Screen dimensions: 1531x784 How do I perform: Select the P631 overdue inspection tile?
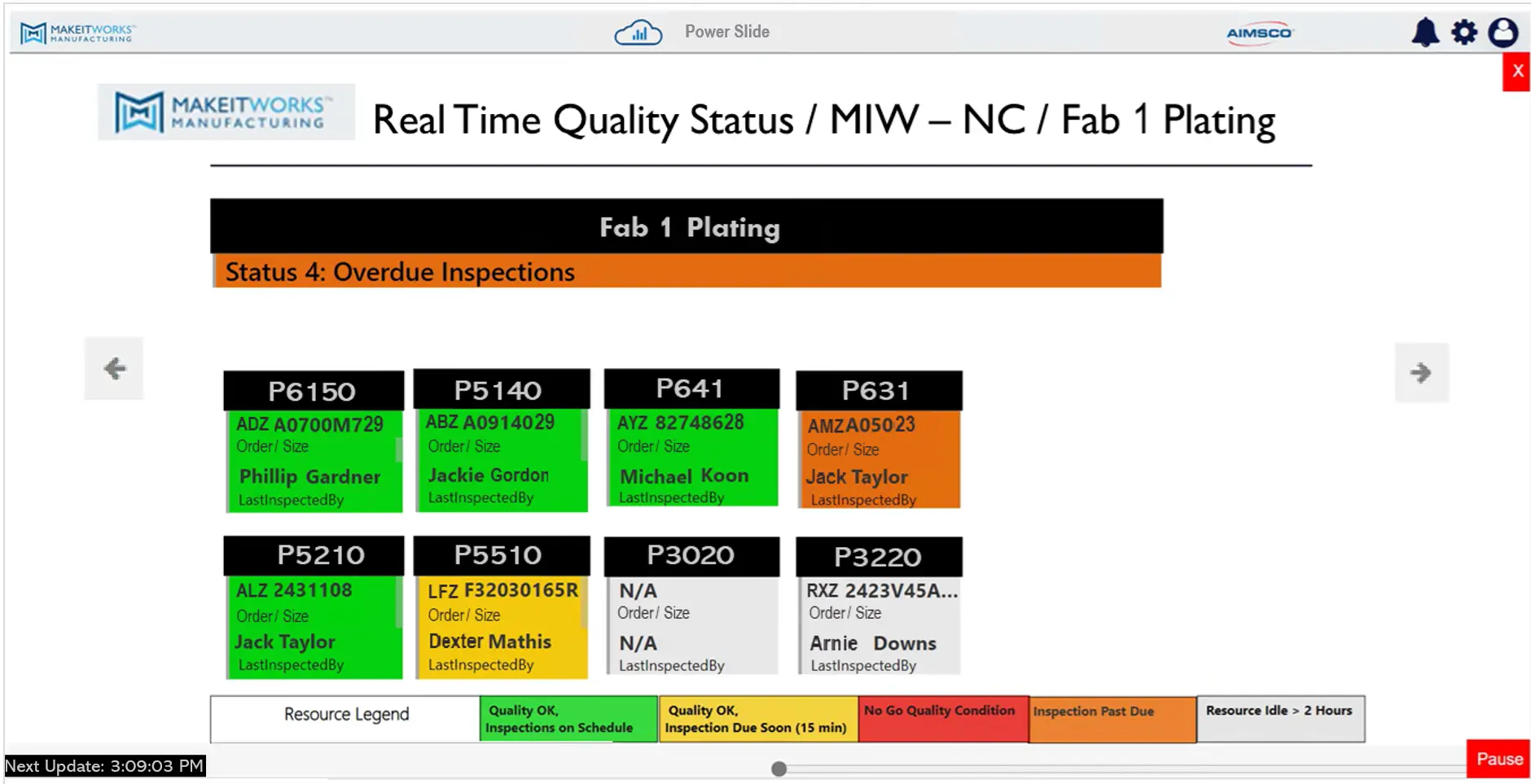[879, 440]
